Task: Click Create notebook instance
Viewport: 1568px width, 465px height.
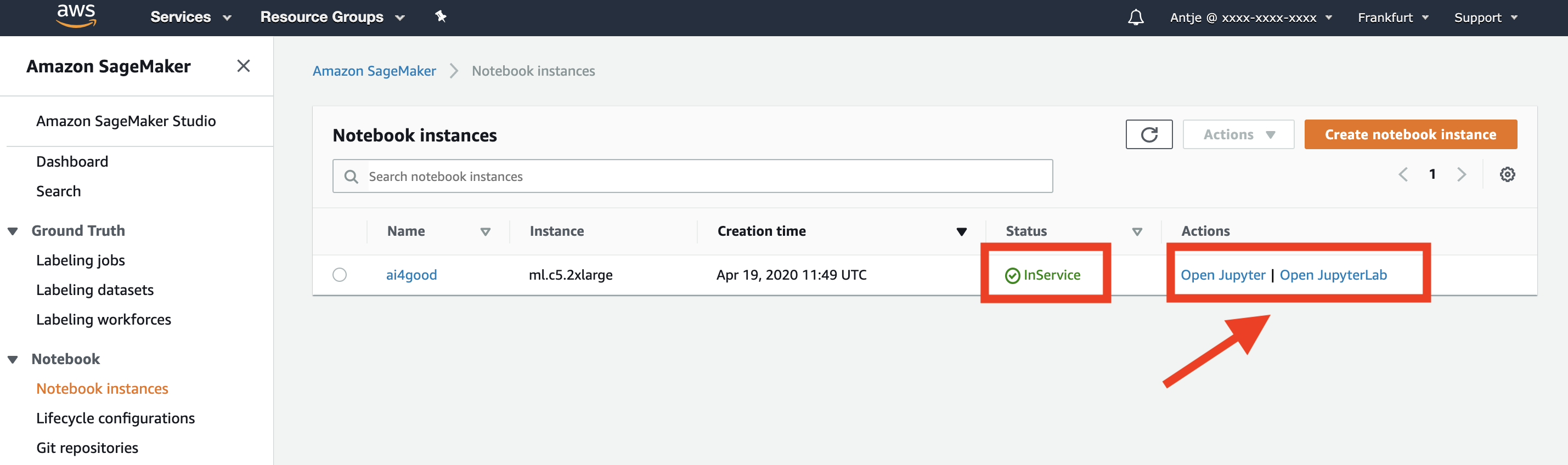Action: (x=1411, y=134)
